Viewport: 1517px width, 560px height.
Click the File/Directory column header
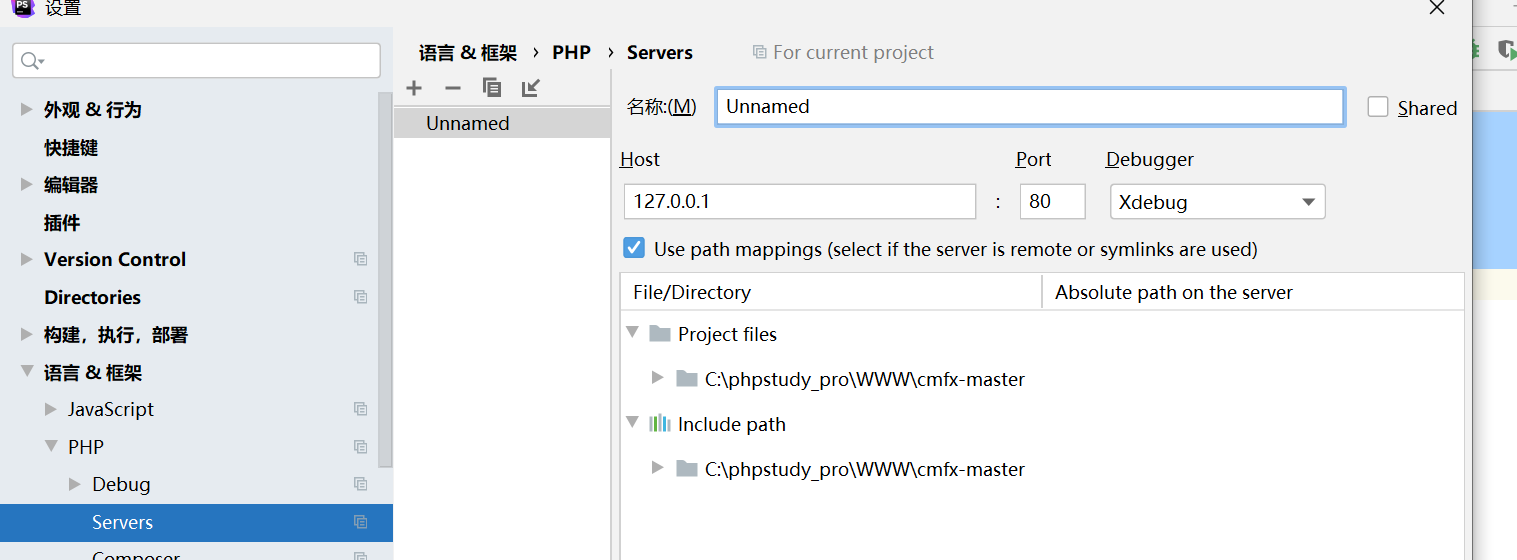[831, 292]
